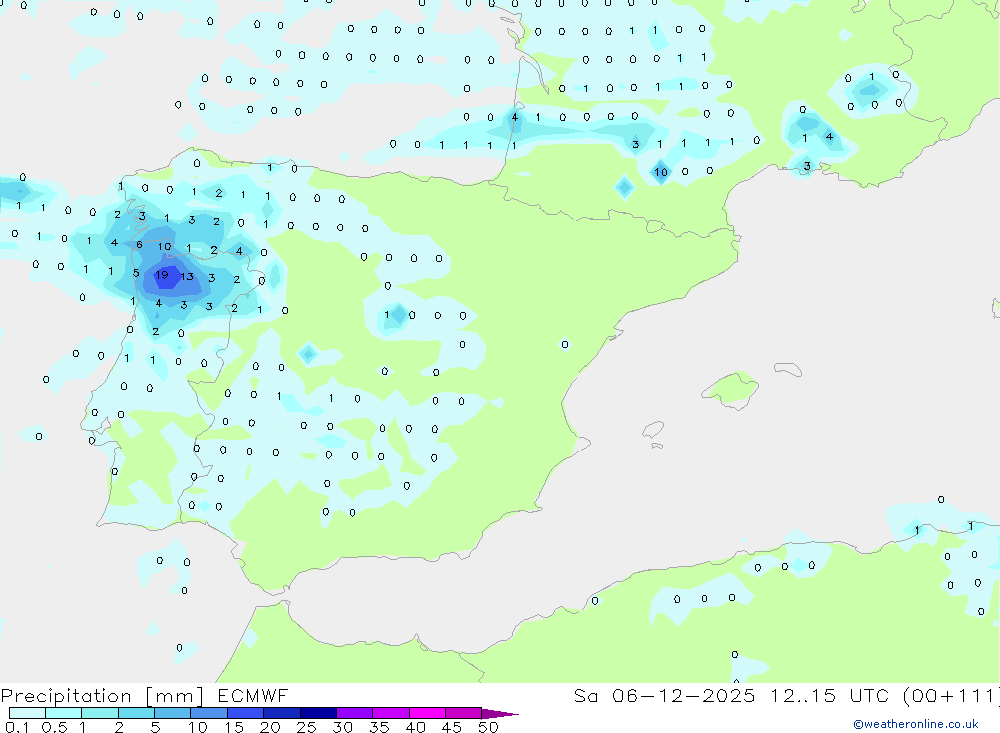Click the '25' legend scale label
This screenshot has height=733, width=1000.
306,727
